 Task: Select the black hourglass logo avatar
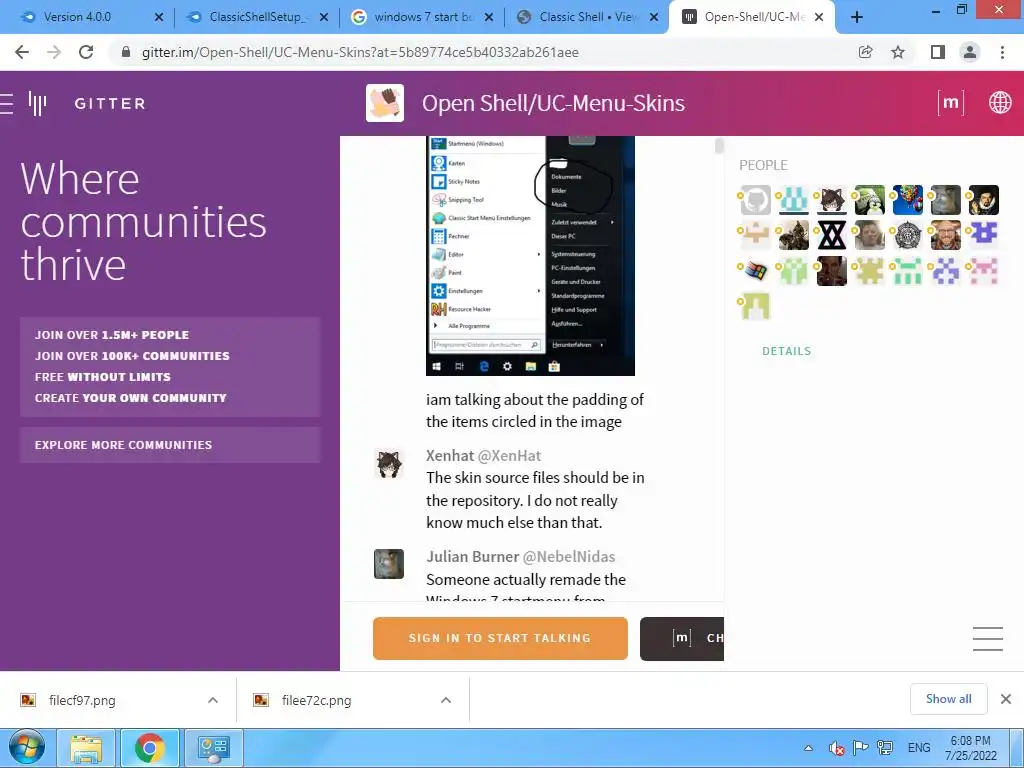coord(831,235)
